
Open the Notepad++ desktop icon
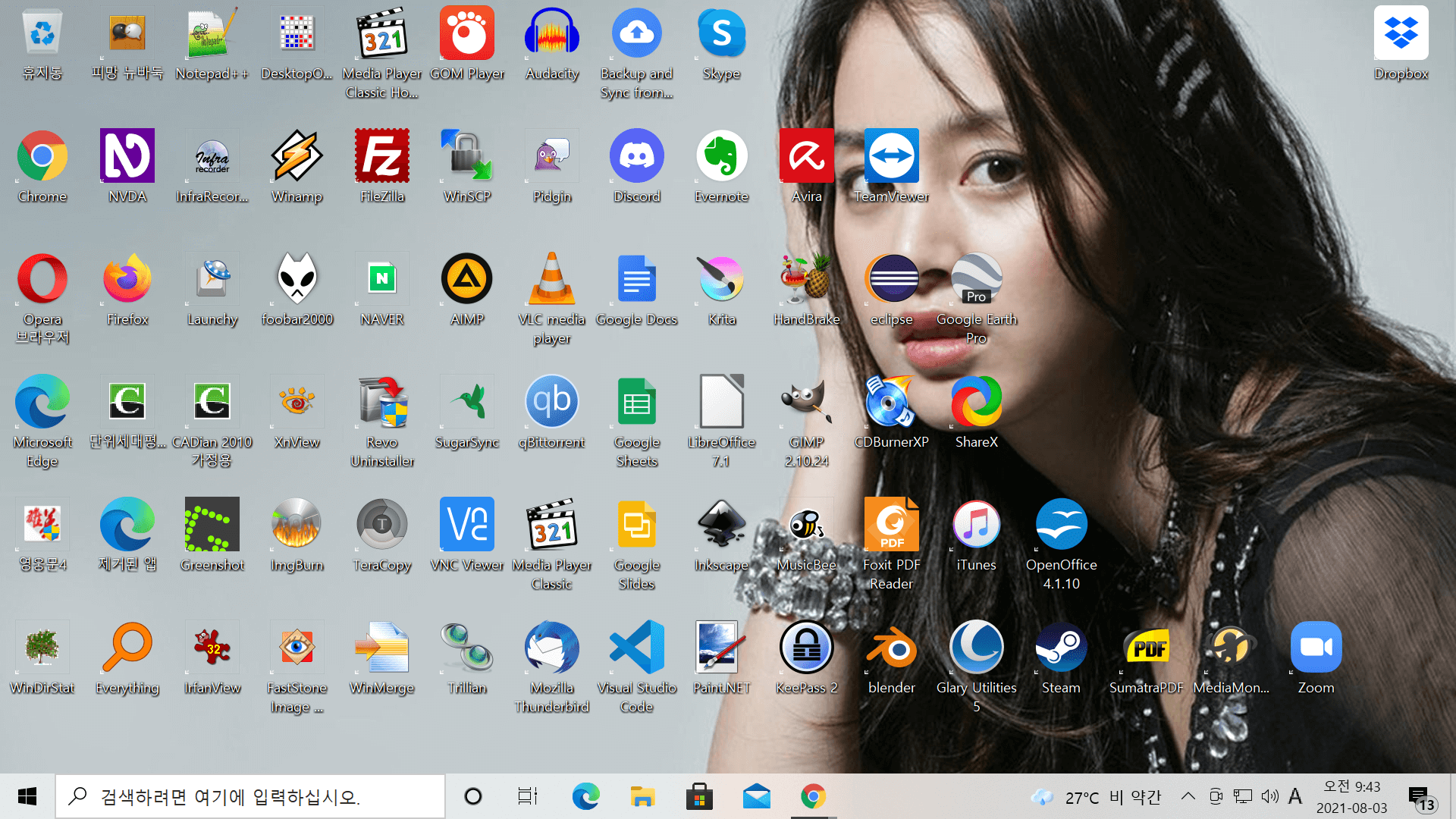click(x=212, y=44)
